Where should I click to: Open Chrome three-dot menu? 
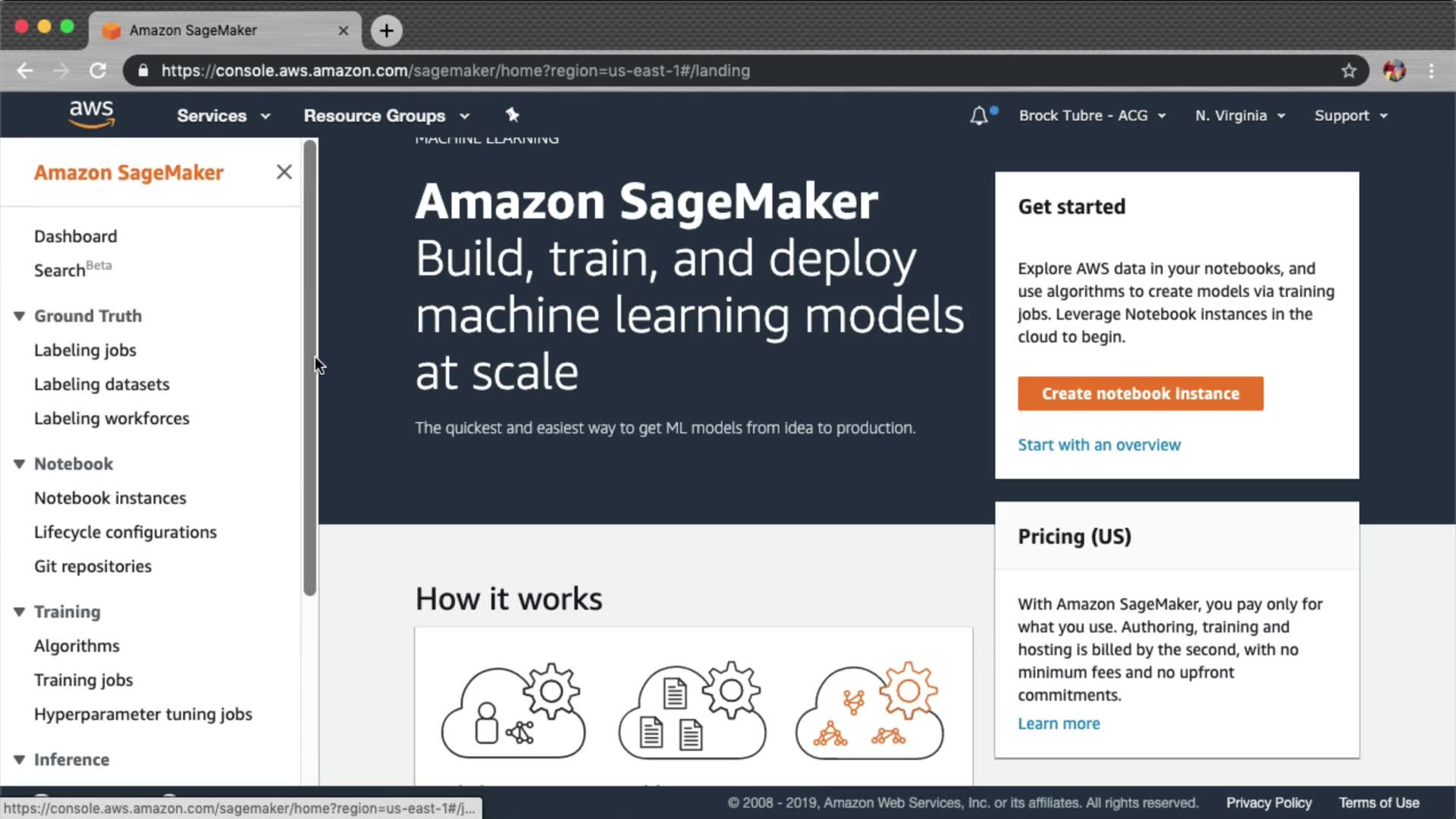point(1431,71)
